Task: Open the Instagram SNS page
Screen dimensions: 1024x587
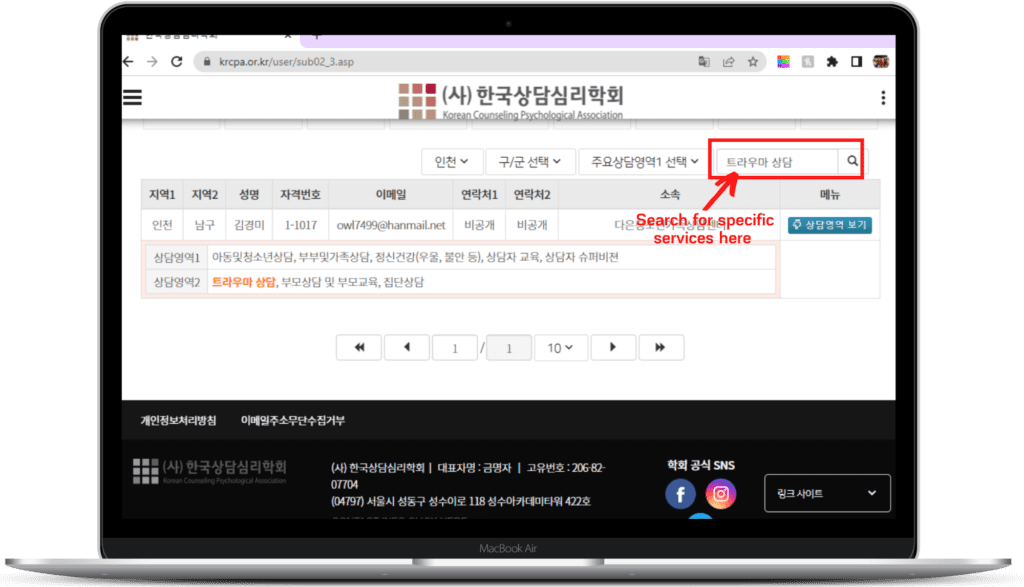Action: pos(720,494)
